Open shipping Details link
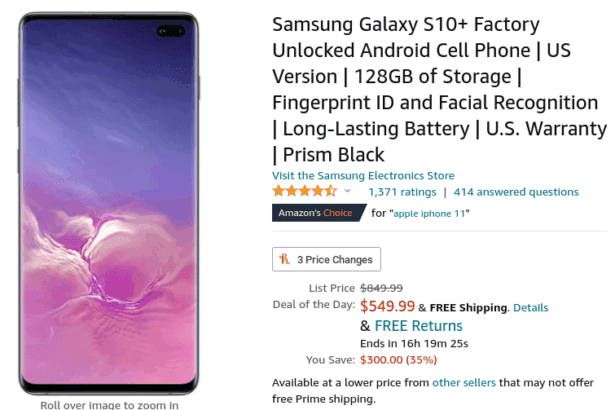Viewport: 615px width, 410px height. click(531, 307)
